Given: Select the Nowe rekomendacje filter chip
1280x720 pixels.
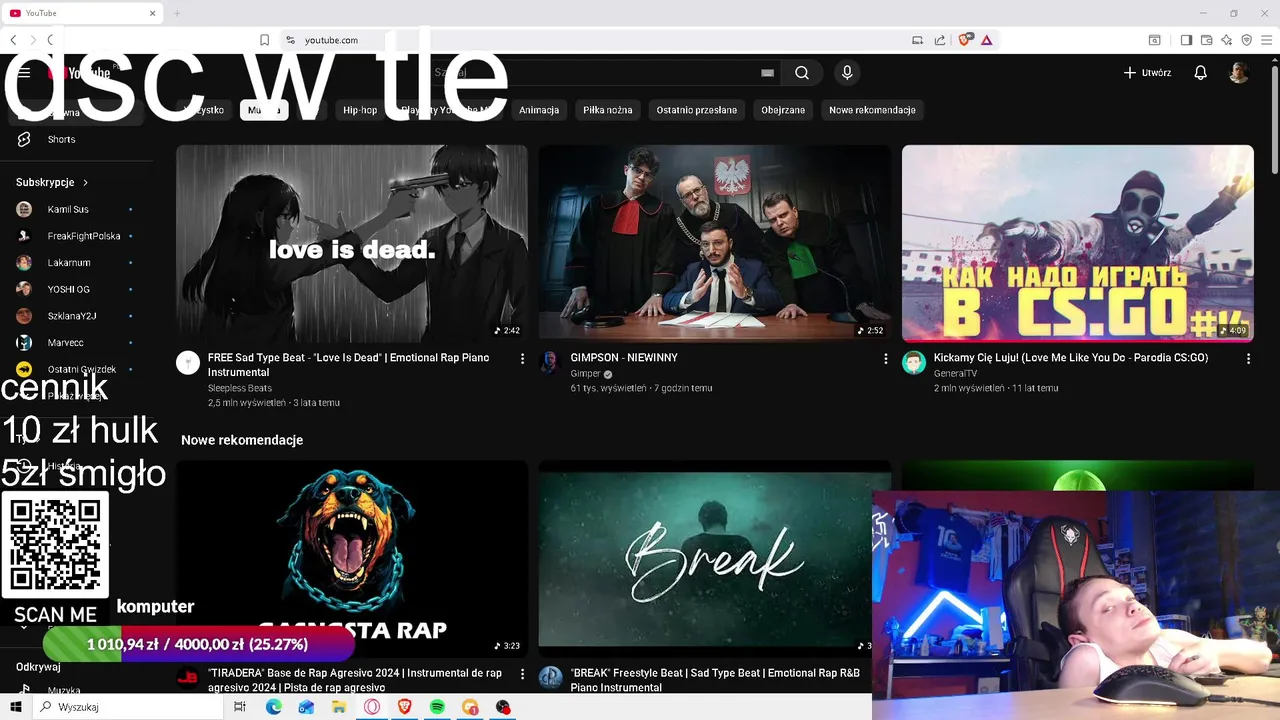Looking at the screenshot, I should [x=872, y=110].
